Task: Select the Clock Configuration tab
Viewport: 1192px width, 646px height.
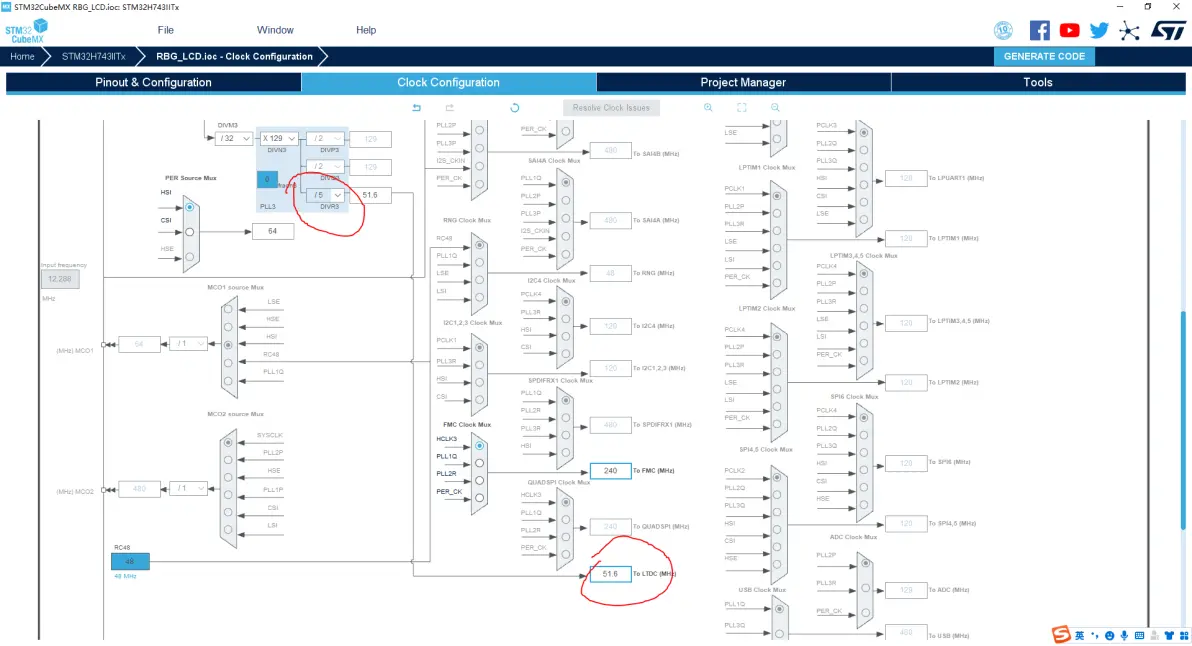Action: click(449, 82)
